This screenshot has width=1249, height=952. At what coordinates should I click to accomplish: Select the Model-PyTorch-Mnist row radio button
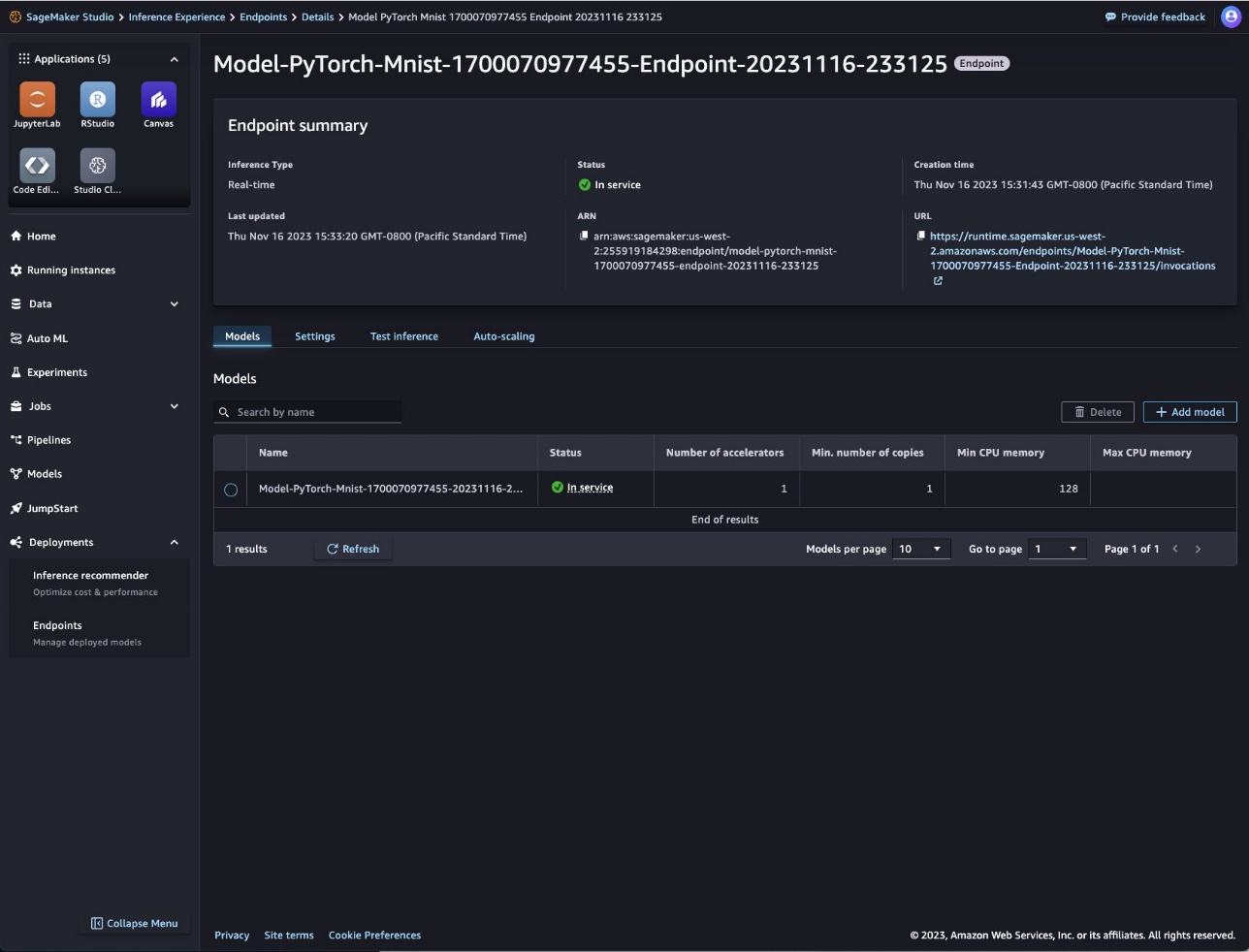(231, 490)
